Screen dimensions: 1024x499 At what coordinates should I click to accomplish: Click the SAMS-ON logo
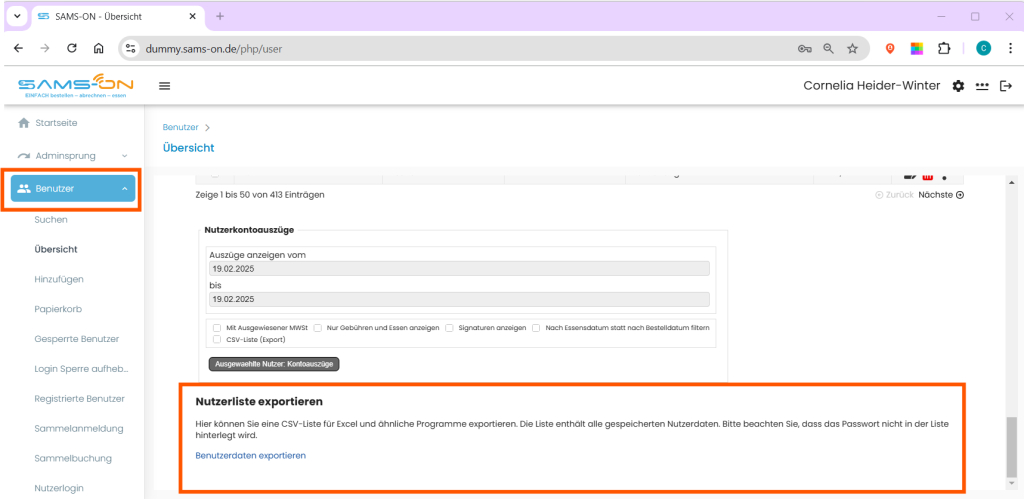click(x=76, y=86)
